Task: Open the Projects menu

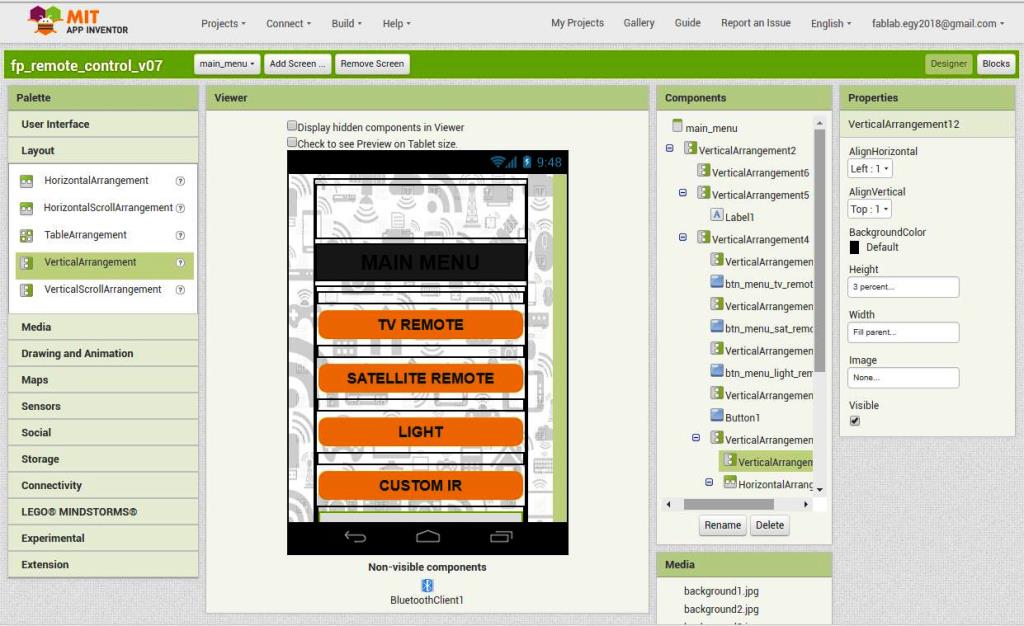Action: coord(223,23)
